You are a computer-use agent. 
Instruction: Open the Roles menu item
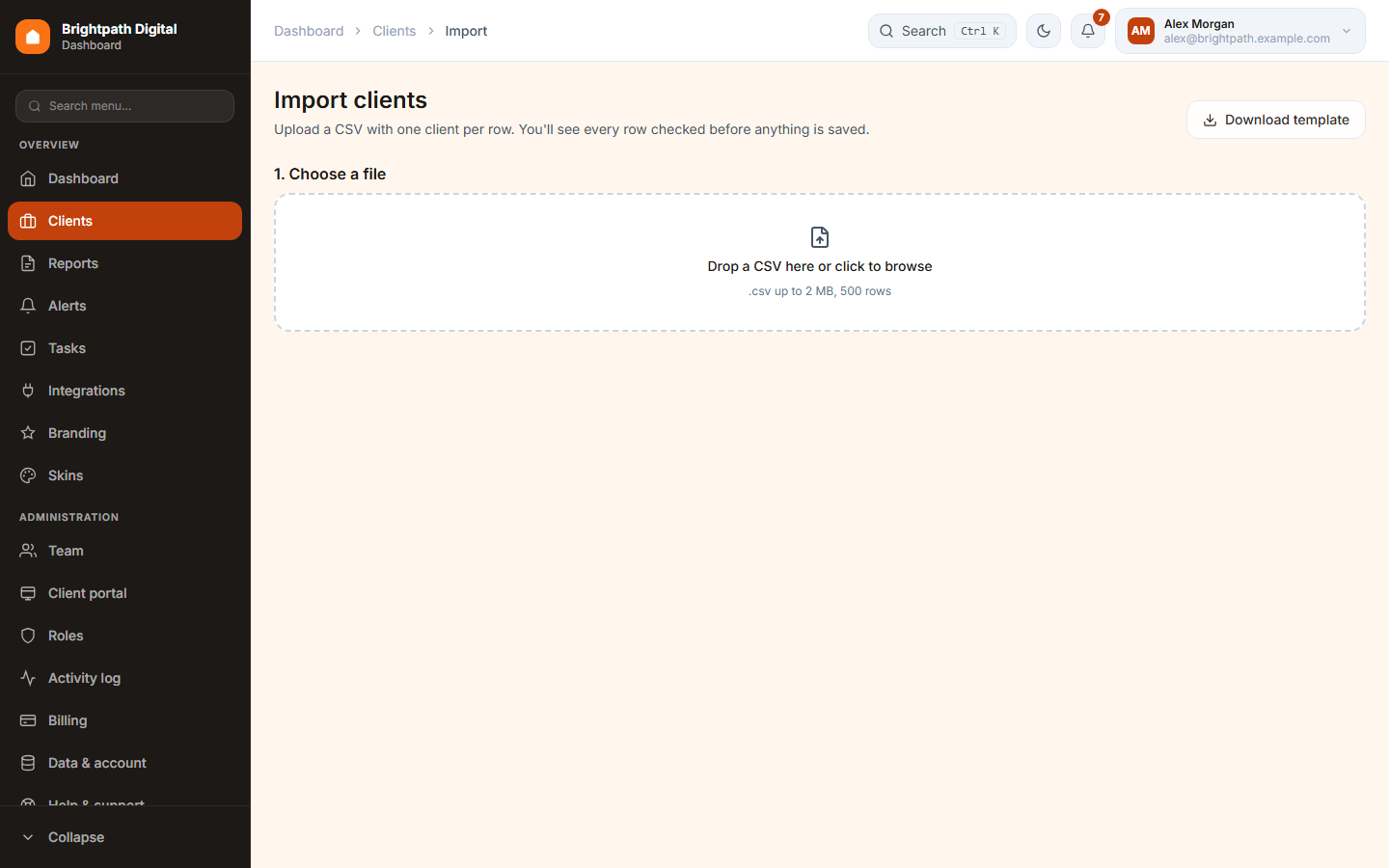(125, 636)
